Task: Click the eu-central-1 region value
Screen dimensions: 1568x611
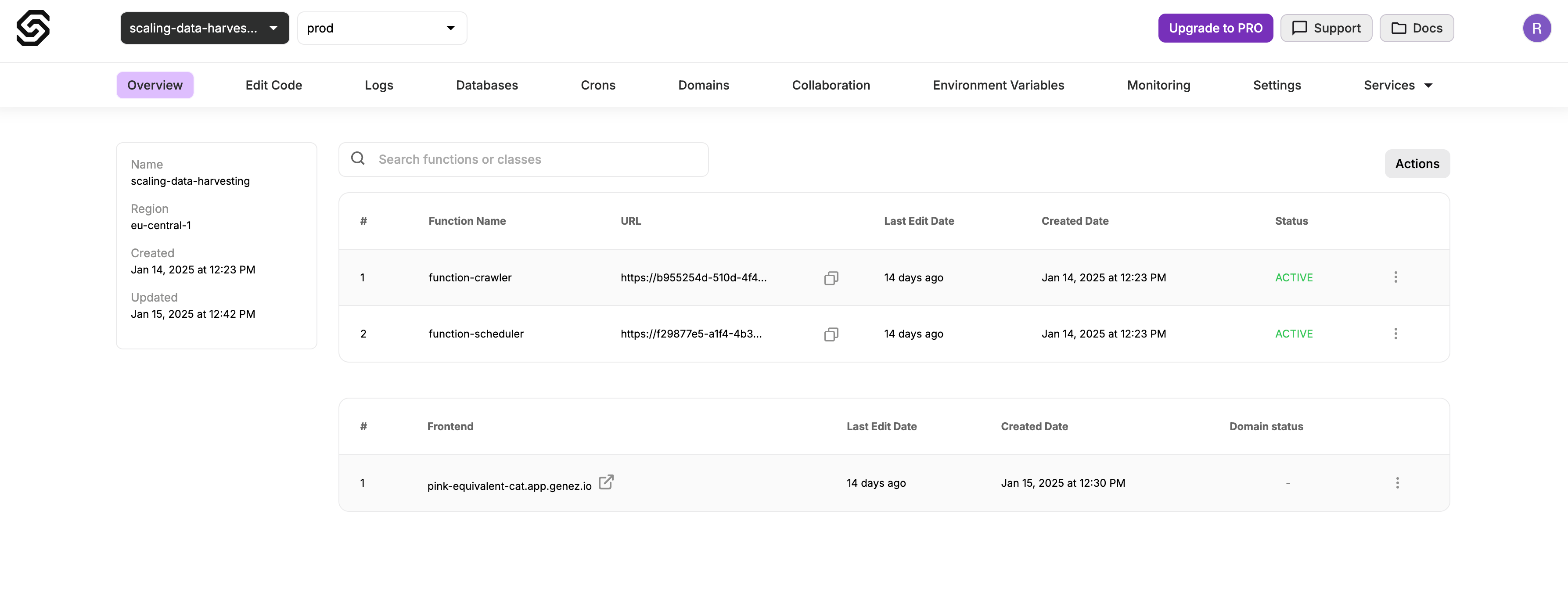Action: click(x=161, y=225)
